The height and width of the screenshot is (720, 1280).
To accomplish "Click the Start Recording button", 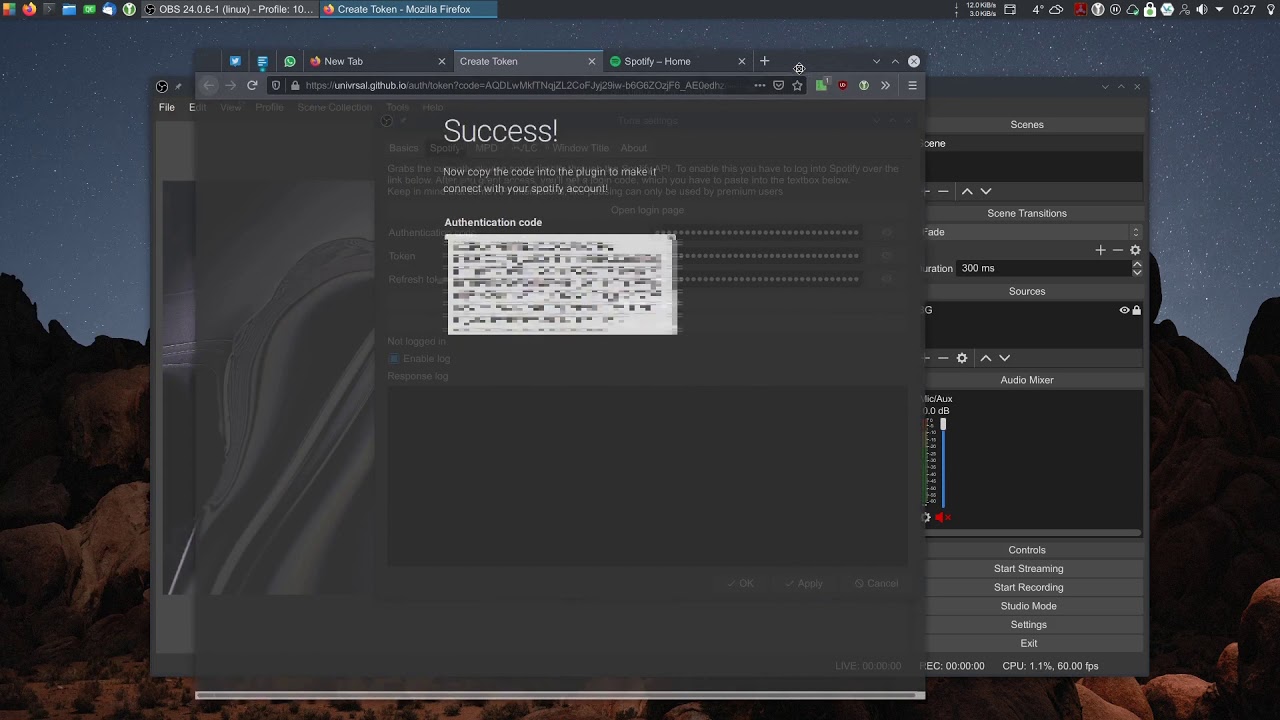I will (x=1028, y=587).
